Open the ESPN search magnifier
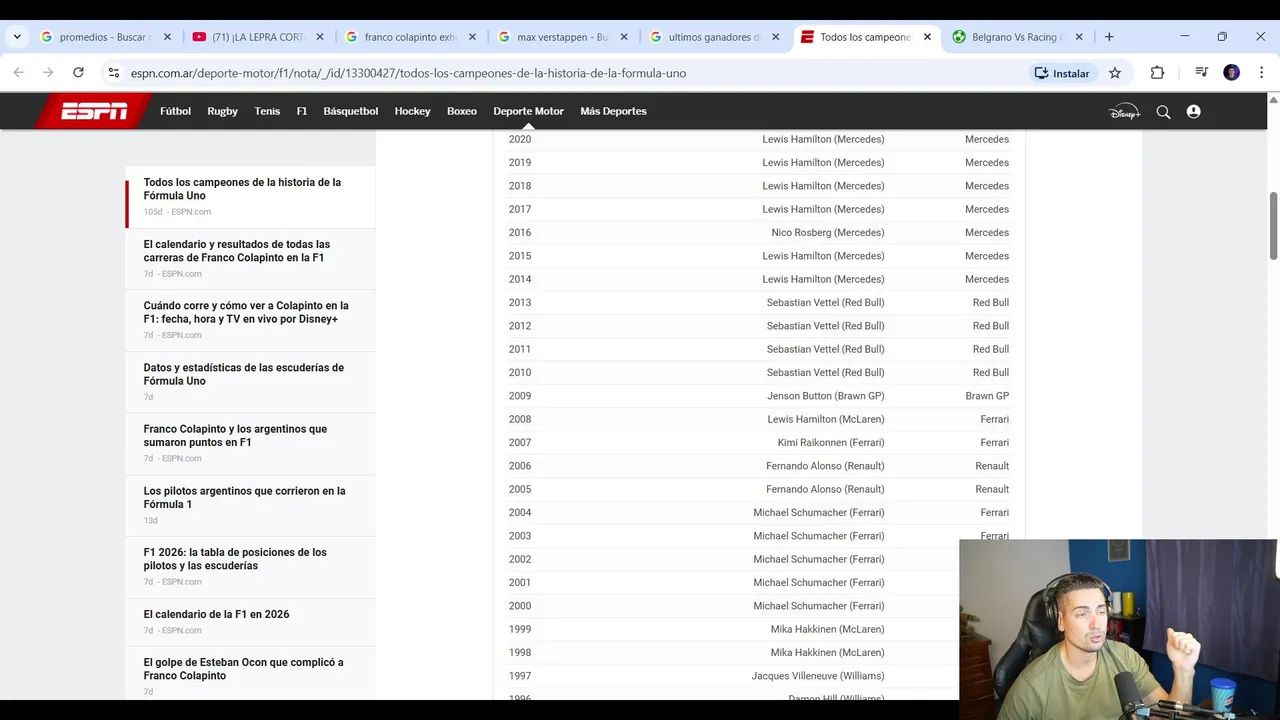 (1163, 112)
